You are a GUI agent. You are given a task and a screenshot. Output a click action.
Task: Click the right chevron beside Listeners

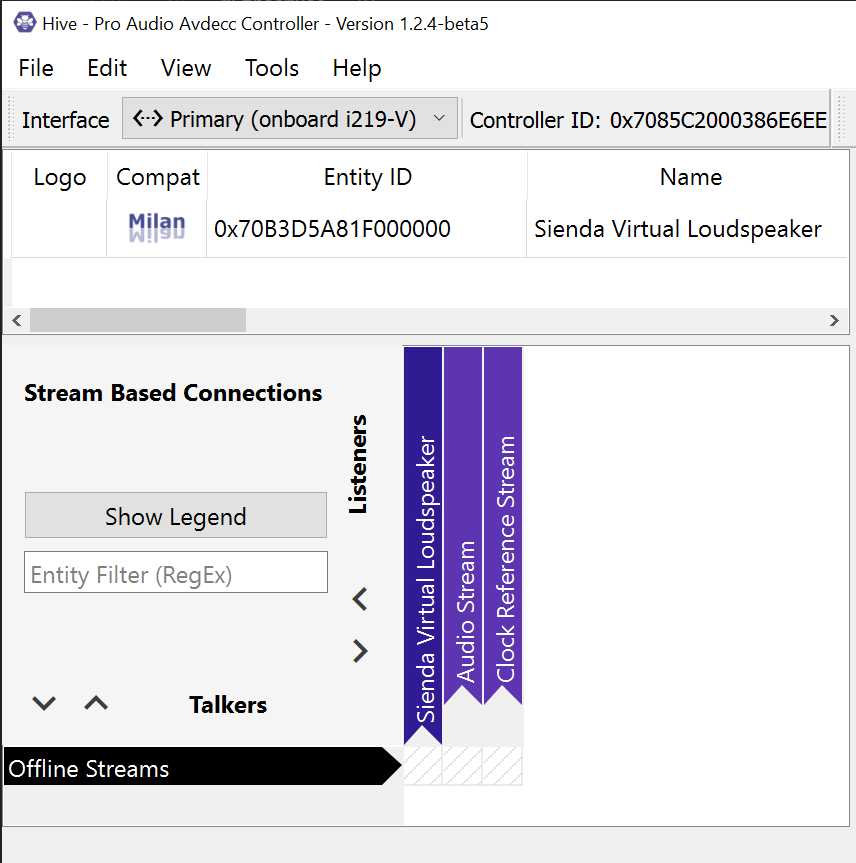point(360,651)
